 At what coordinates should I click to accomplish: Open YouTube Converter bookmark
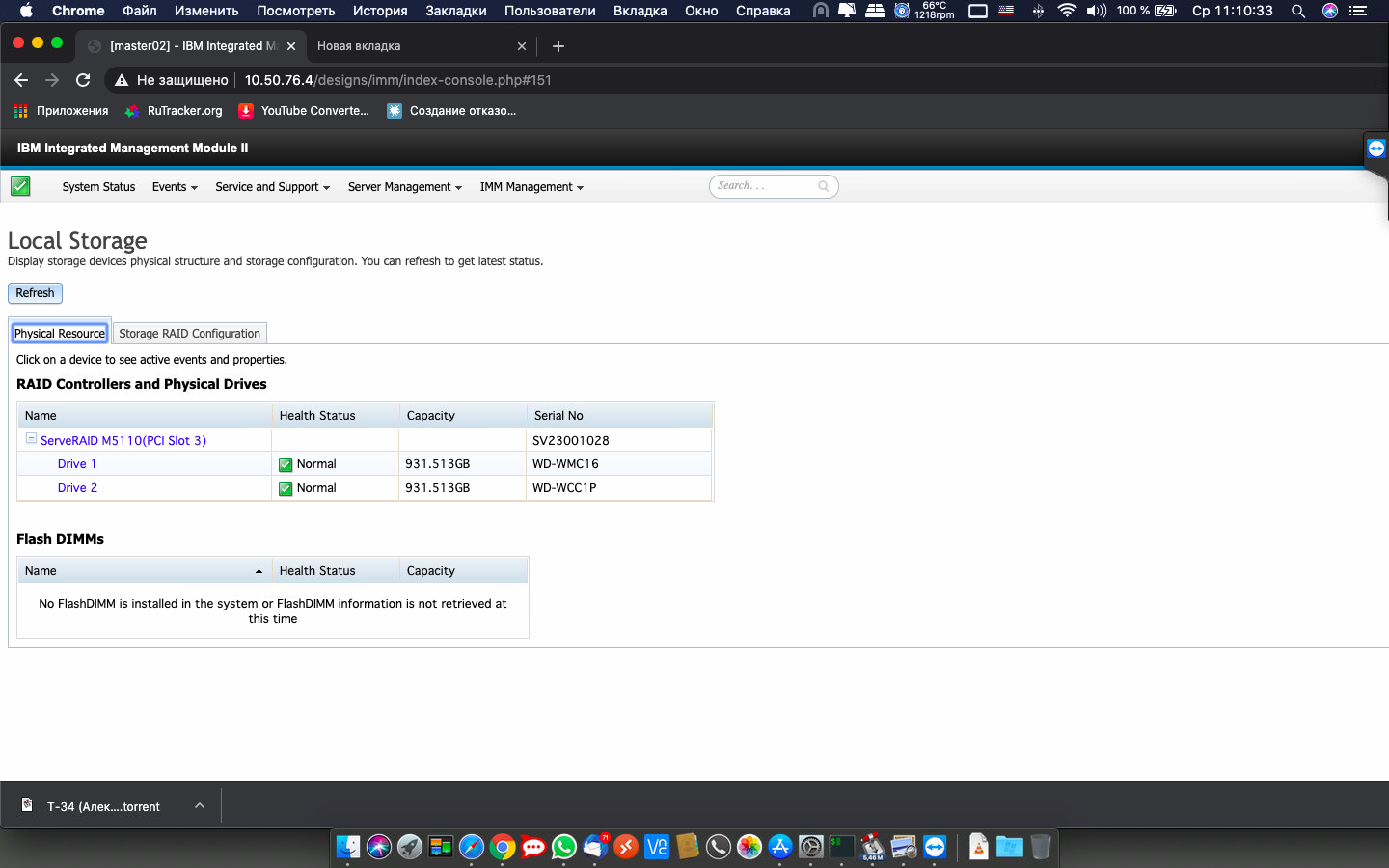(x=304, y=111)
